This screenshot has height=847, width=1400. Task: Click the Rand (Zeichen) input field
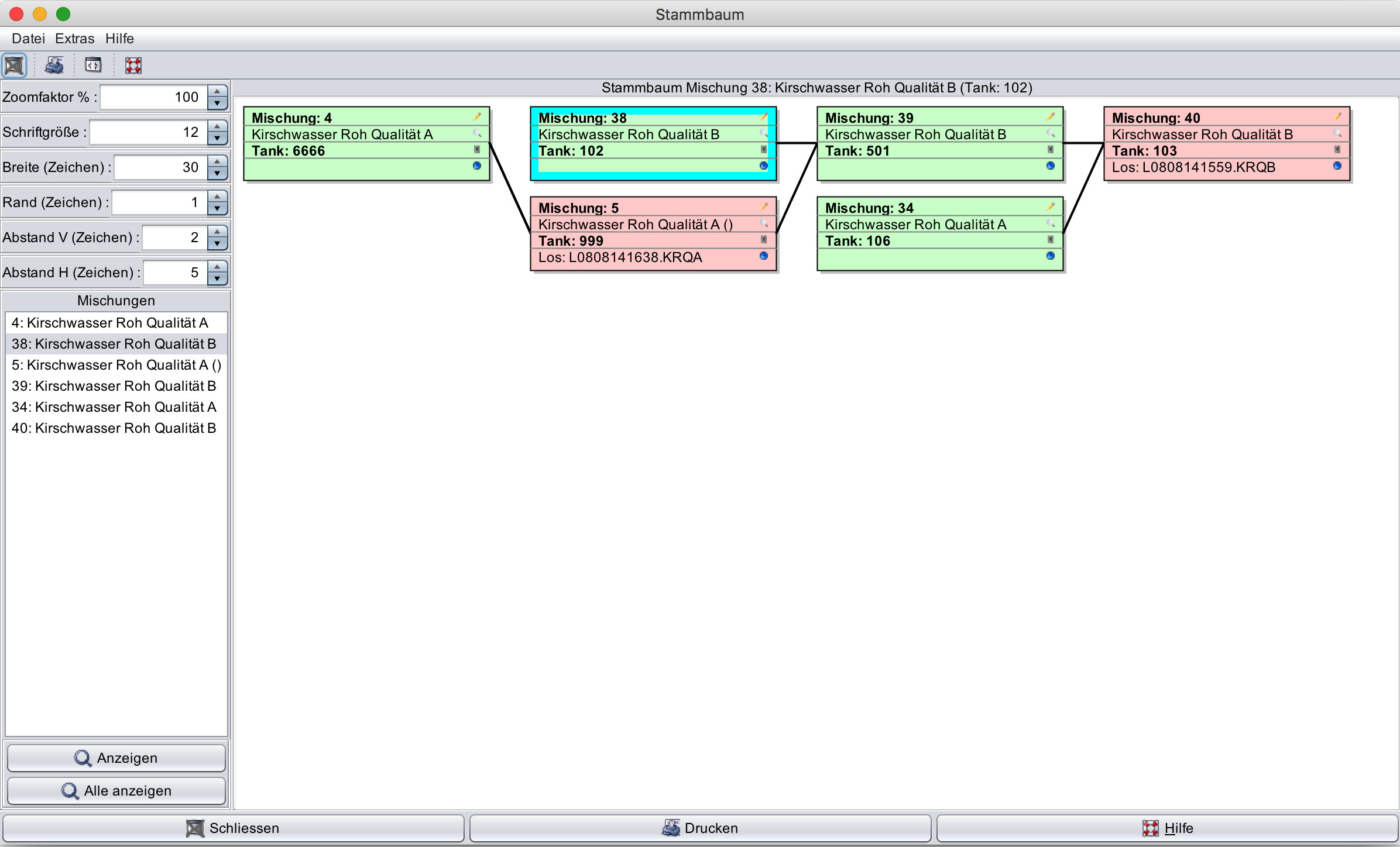point(159,202)
